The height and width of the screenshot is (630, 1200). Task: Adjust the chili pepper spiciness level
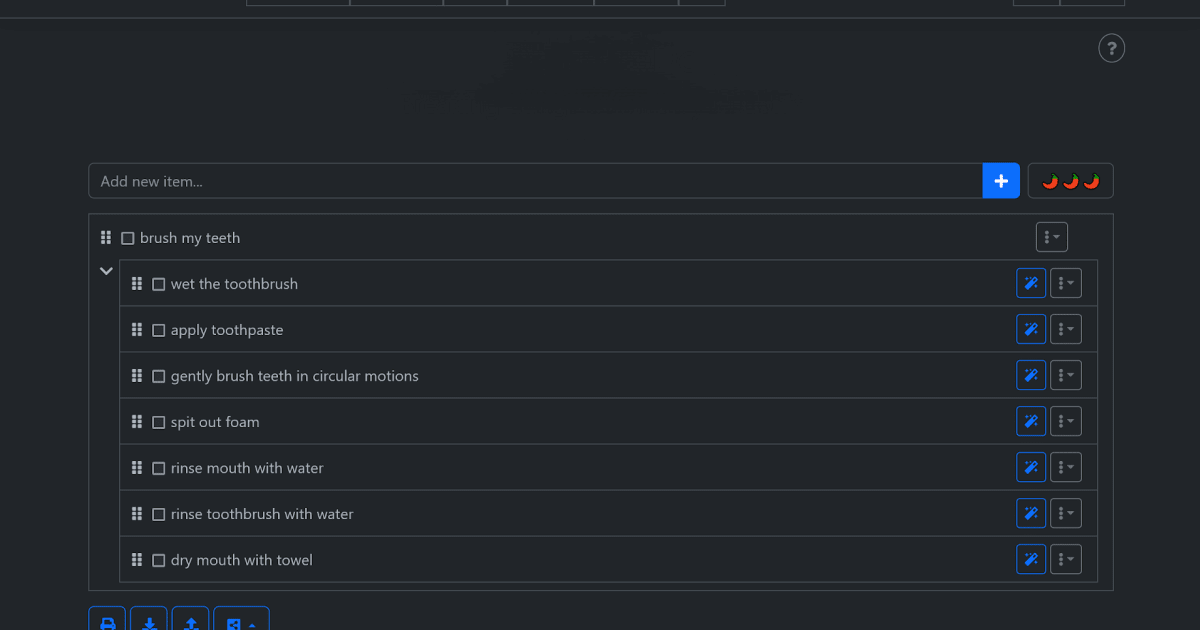pyautogui.click(x=1070, y=181)
